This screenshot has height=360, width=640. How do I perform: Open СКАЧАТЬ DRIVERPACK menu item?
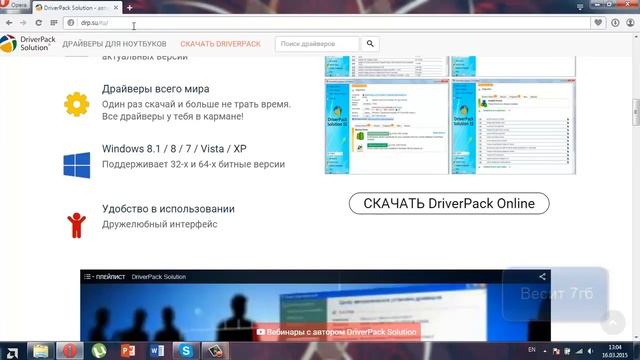point(220,44)
